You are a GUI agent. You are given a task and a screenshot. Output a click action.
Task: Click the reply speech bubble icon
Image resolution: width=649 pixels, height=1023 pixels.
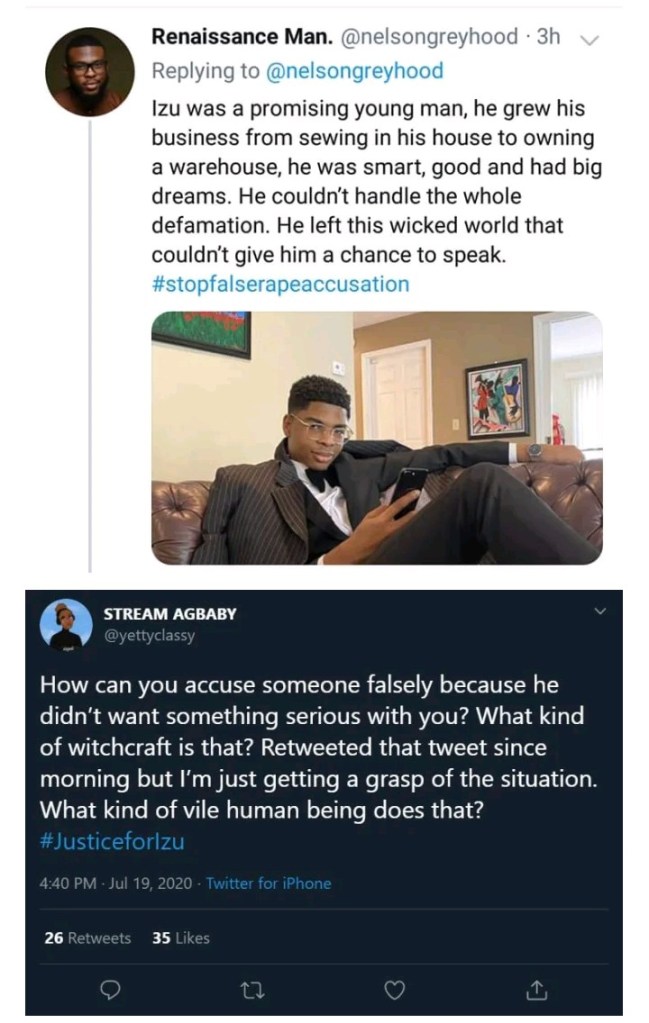(112, 990)
